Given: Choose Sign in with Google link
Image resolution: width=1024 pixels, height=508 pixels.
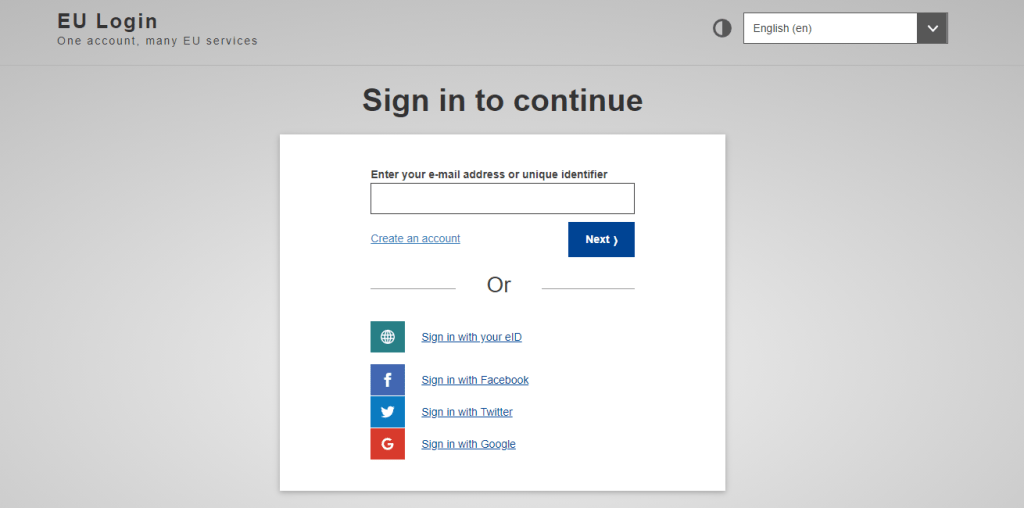Looking at the screenshot, I should [468, 444].
